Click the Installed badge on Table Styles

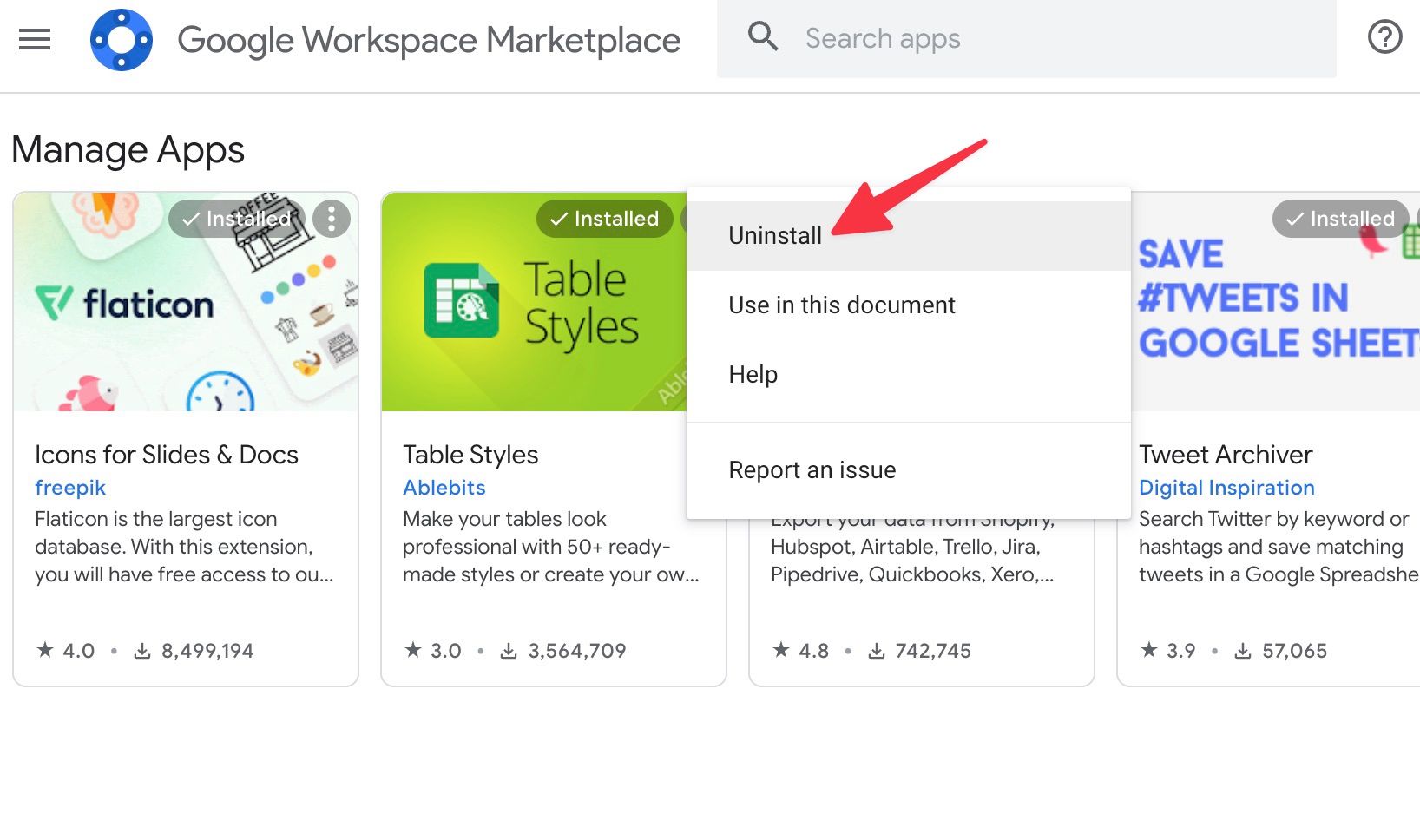click(x=604, y=219)
